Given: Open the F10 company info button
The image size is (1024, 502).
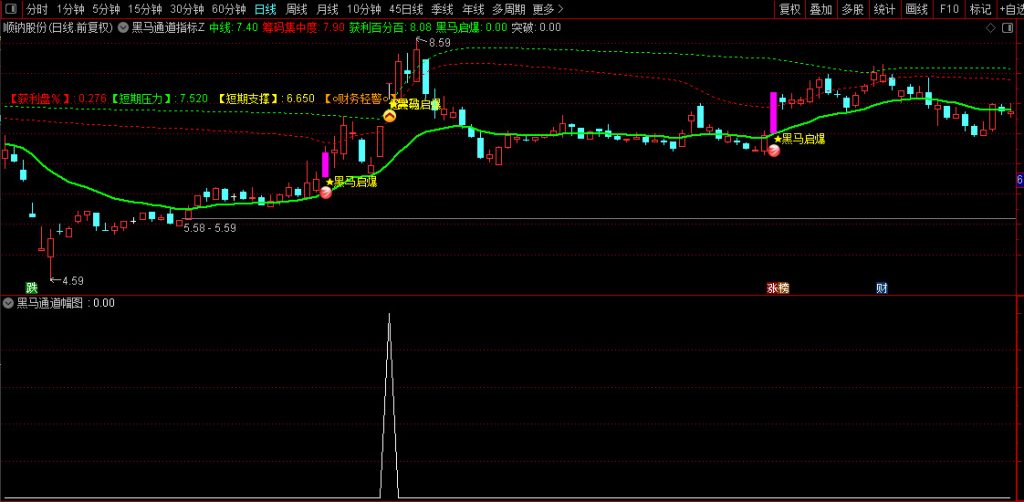Looking at the screenshot, I should [949, 9].
